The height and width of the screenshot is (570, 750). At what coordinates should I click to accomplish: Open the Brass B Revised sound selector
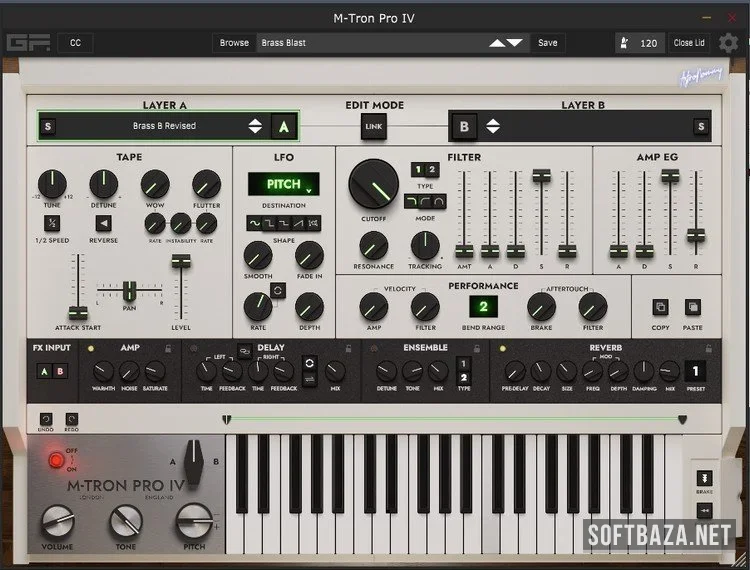tap(164, 126)
